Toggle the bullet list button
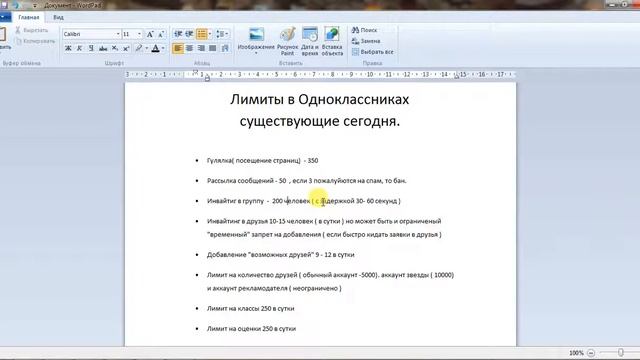Image resolution: width=640 pixels, height=360 pixels. [x=202, y=34]
